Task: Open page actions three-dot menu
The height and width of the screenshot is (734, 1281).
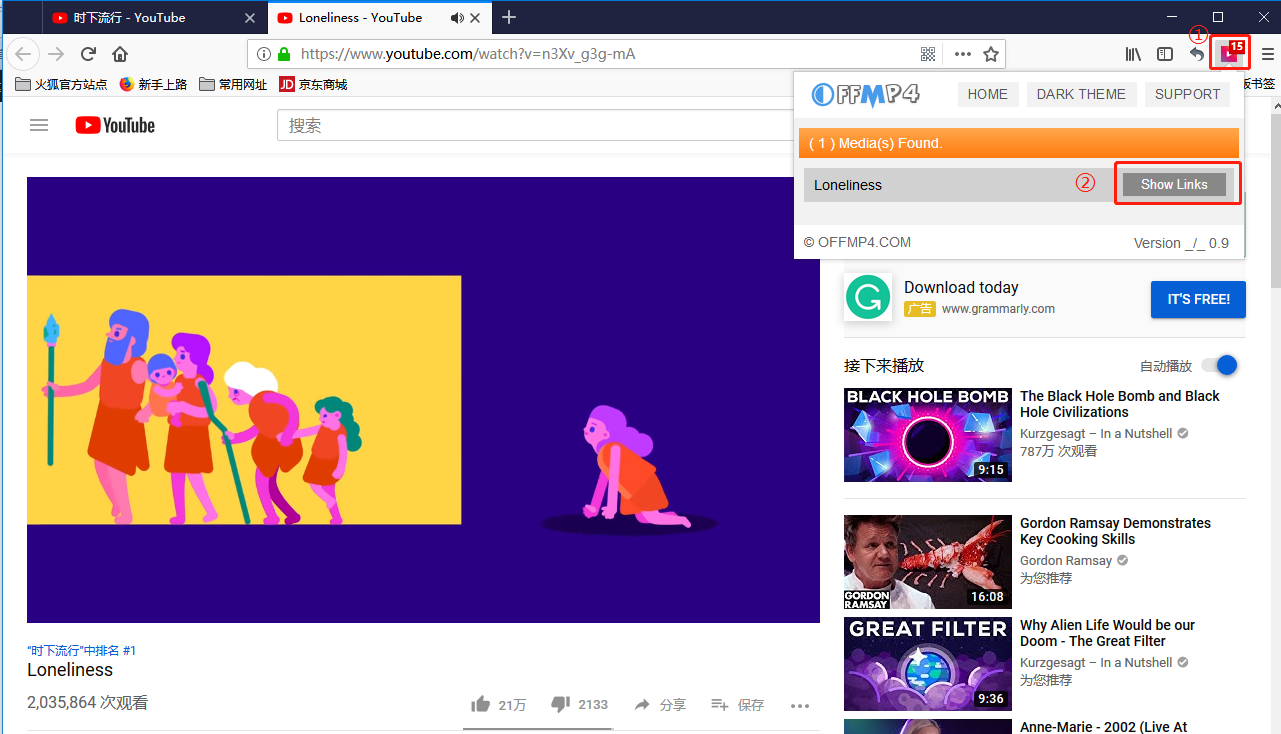Action: [x=962, y=54]
